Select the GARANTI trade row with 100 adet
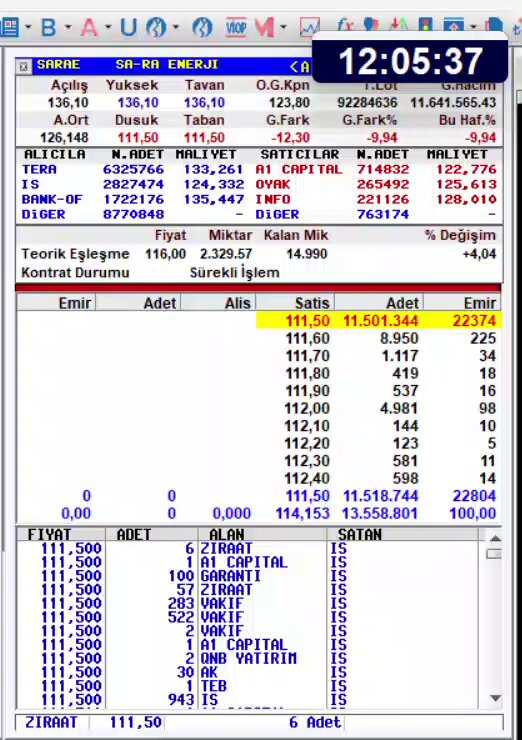The image size is (522, 740). pyautogui.click(x=248, y=576)
